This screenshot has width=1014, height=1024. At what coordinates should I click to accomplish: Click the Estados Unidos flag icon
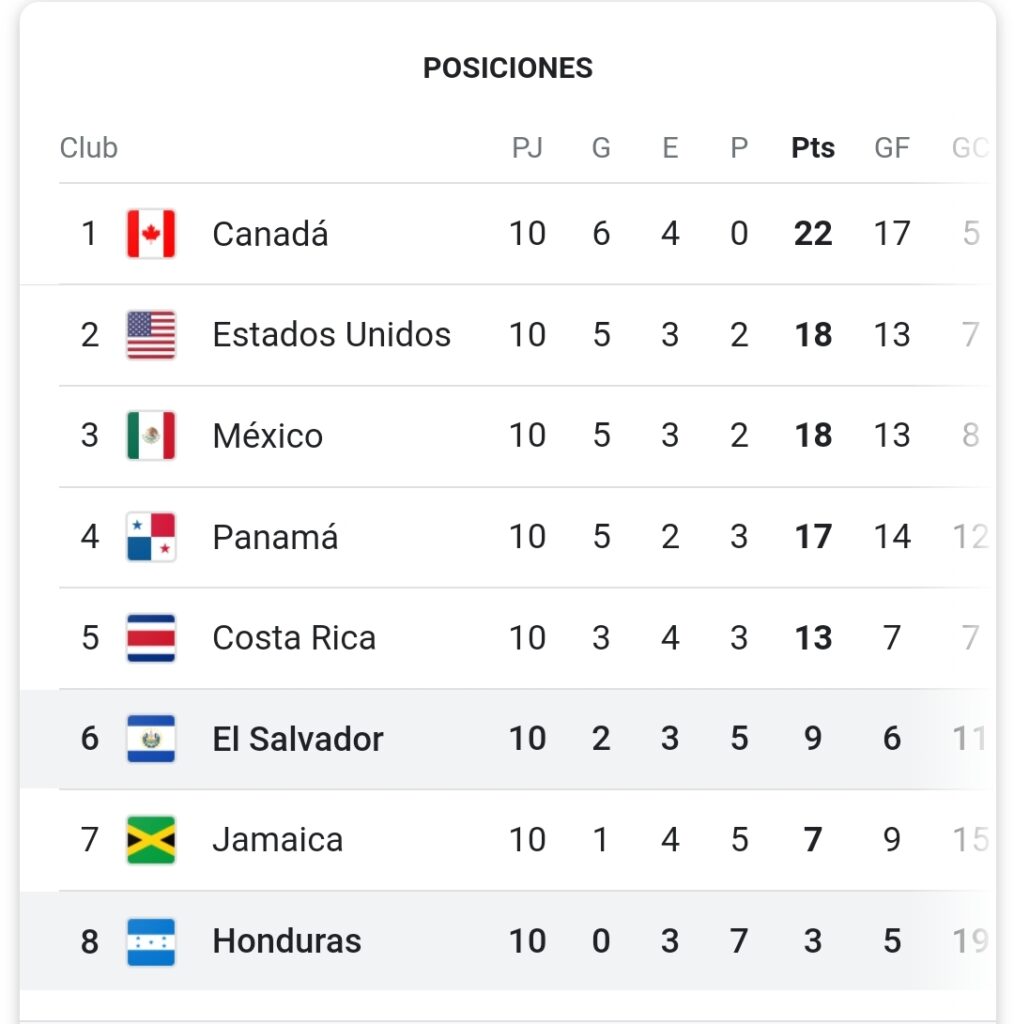(x=151, y=335)
